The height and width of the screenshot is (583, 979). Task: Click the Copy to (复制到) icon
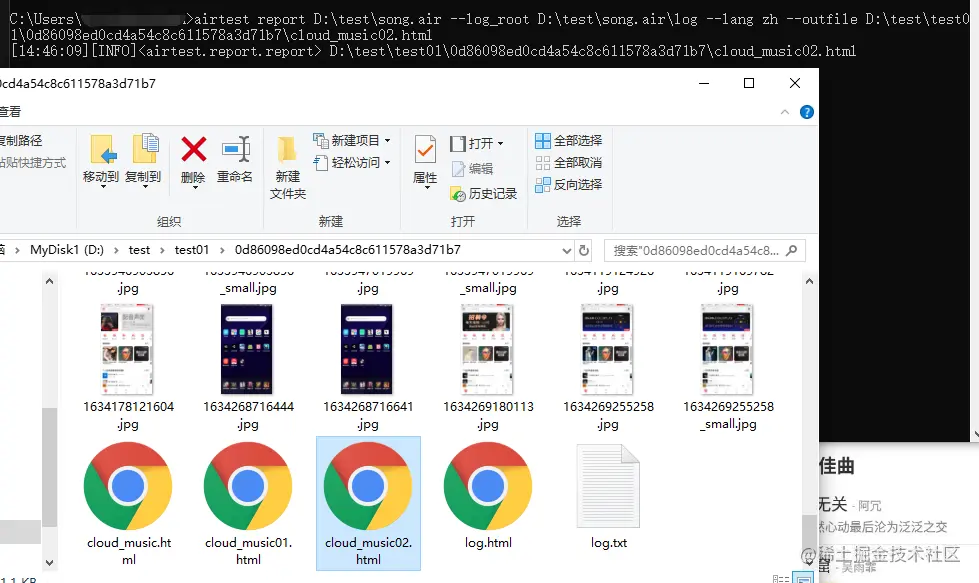pos(144,150)
